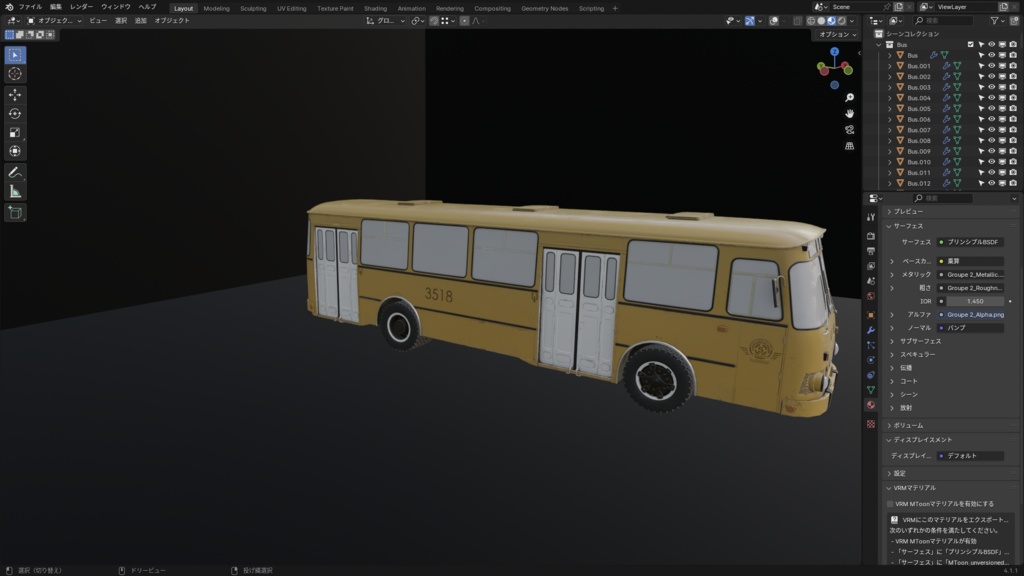Switch to the Shading workspace tab
Viewport: 1024px width, 576px height.
(x=376, y=8)
